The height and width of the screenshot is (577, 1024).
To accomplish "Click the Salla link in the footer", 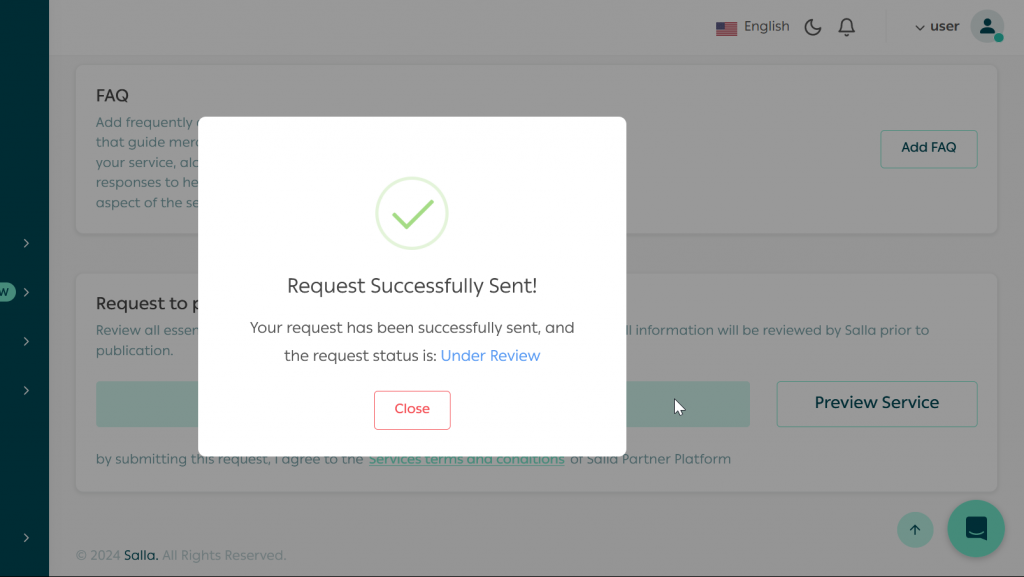I will pos(140,555).
